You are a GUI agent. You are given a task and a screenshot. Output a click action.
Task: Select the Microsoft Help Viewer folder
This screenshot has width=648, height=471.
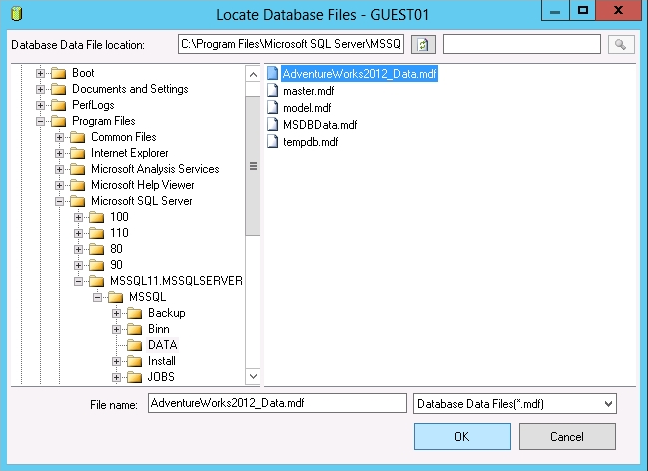[143, 185]
